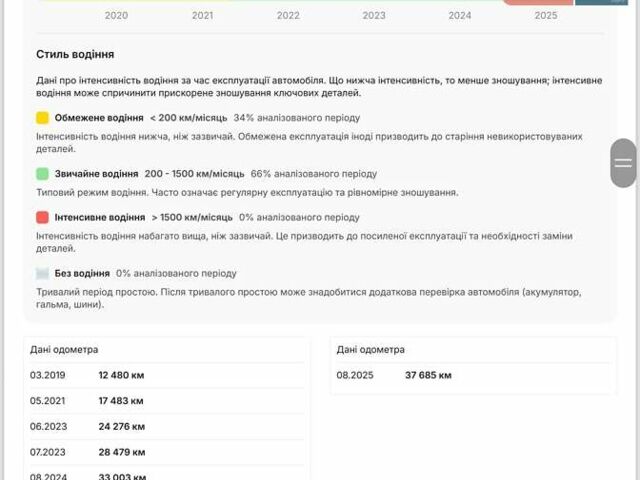This screenshot has width=640, height=480.
Task: Select the 2025 timeline year label
Action: coord(546,16)
